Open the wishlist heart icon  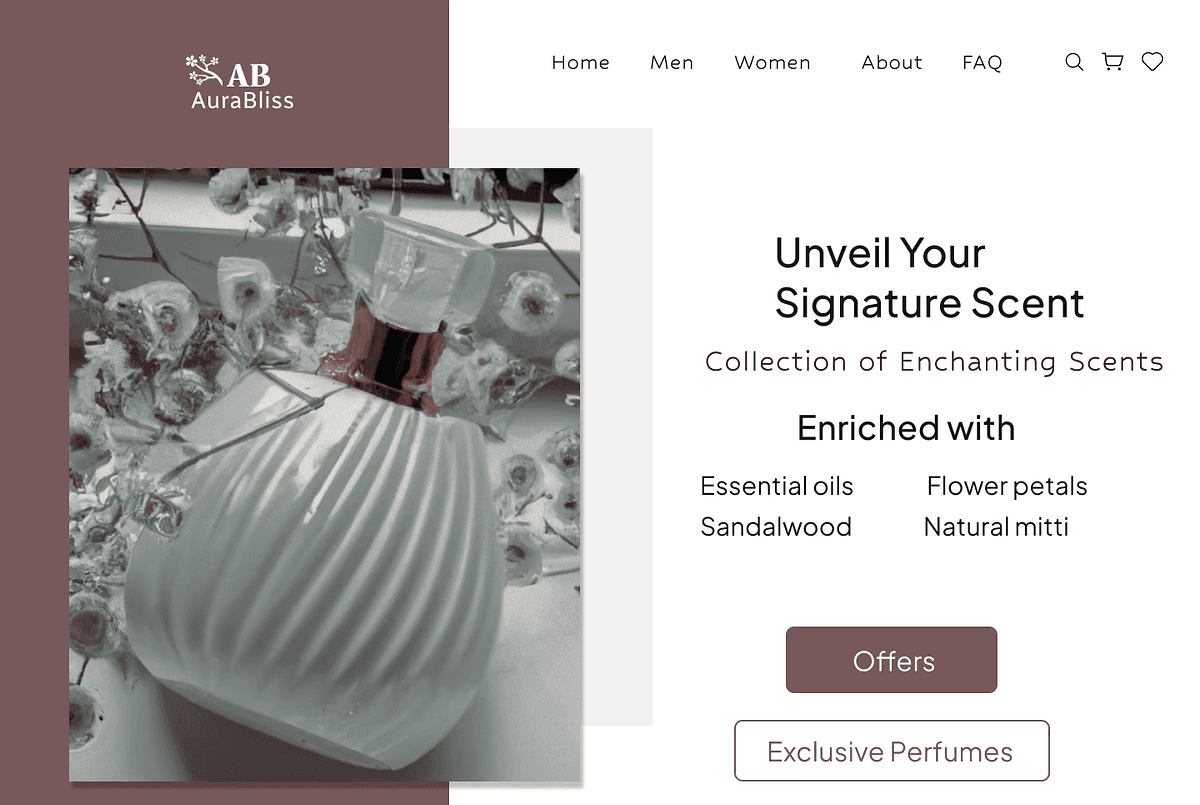tap(1152, 62)
